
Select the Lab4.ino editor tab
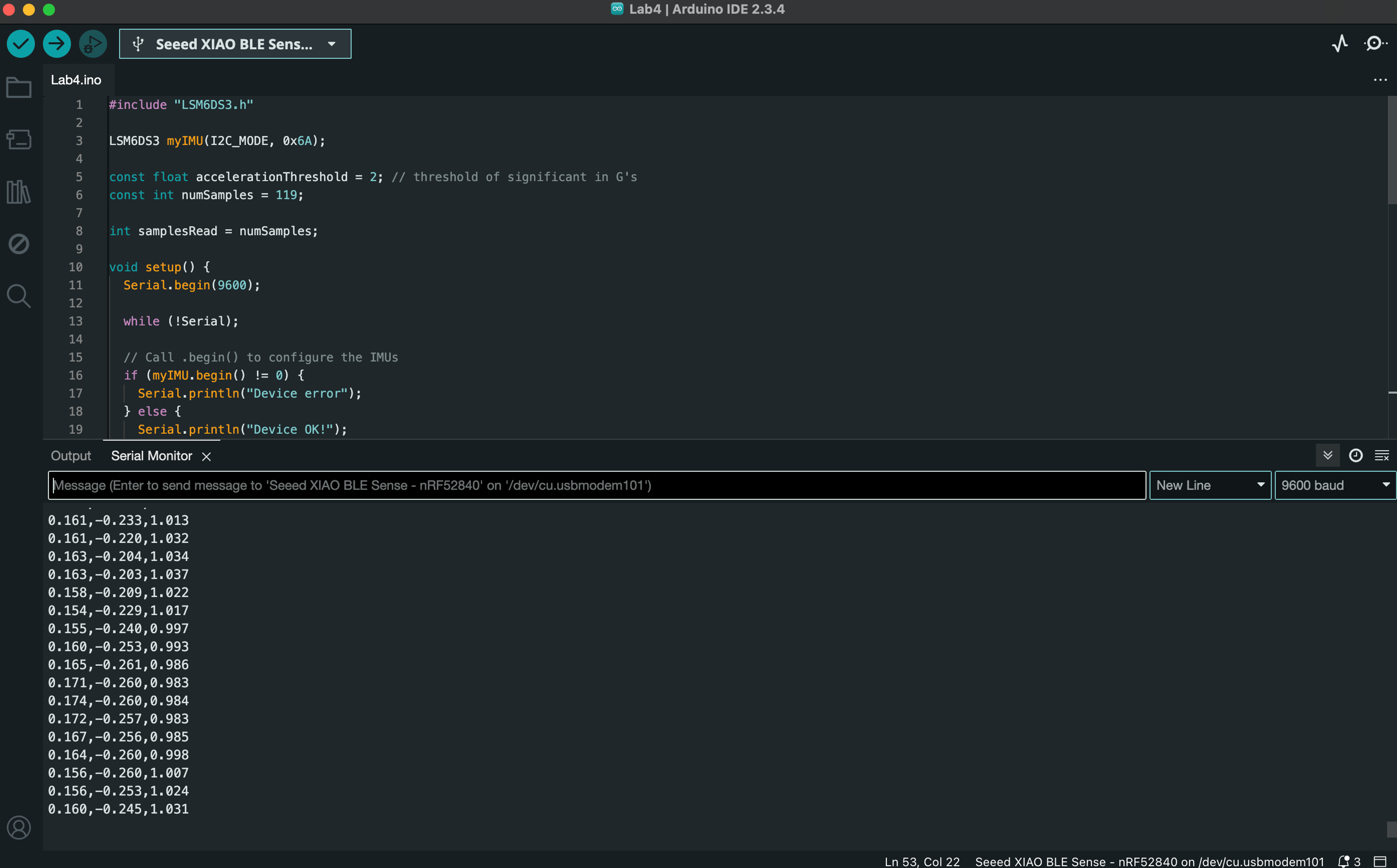point(76,80)
